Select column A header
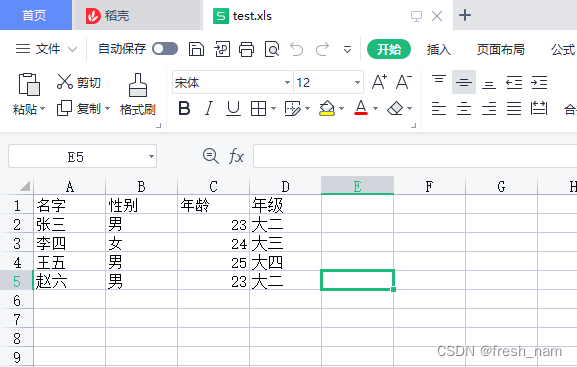The height and width of the screenshot is (367, 577). tap(70, 186)
